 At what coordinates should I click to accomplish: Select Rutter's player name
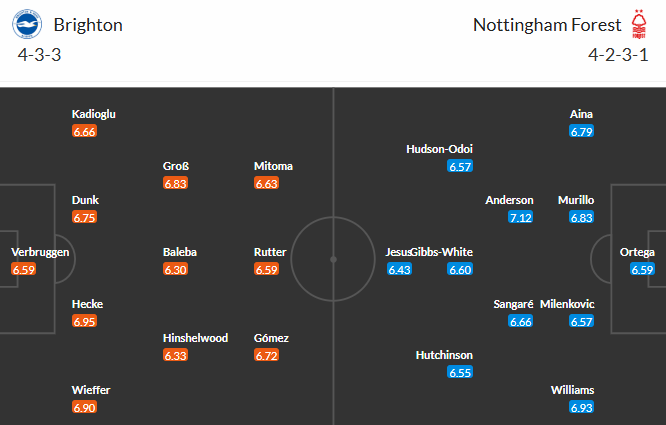[x=272, y=252]
